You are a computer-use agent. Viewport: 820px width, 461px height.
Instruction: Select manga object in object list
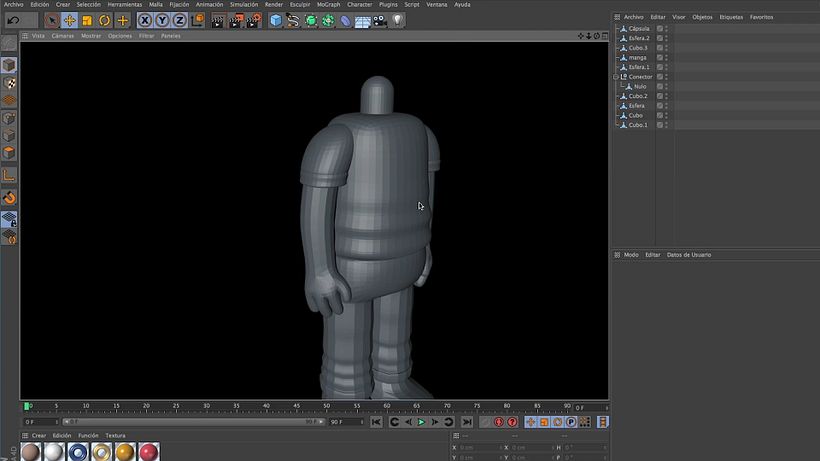pyautogui.click(x=637, y=57)
